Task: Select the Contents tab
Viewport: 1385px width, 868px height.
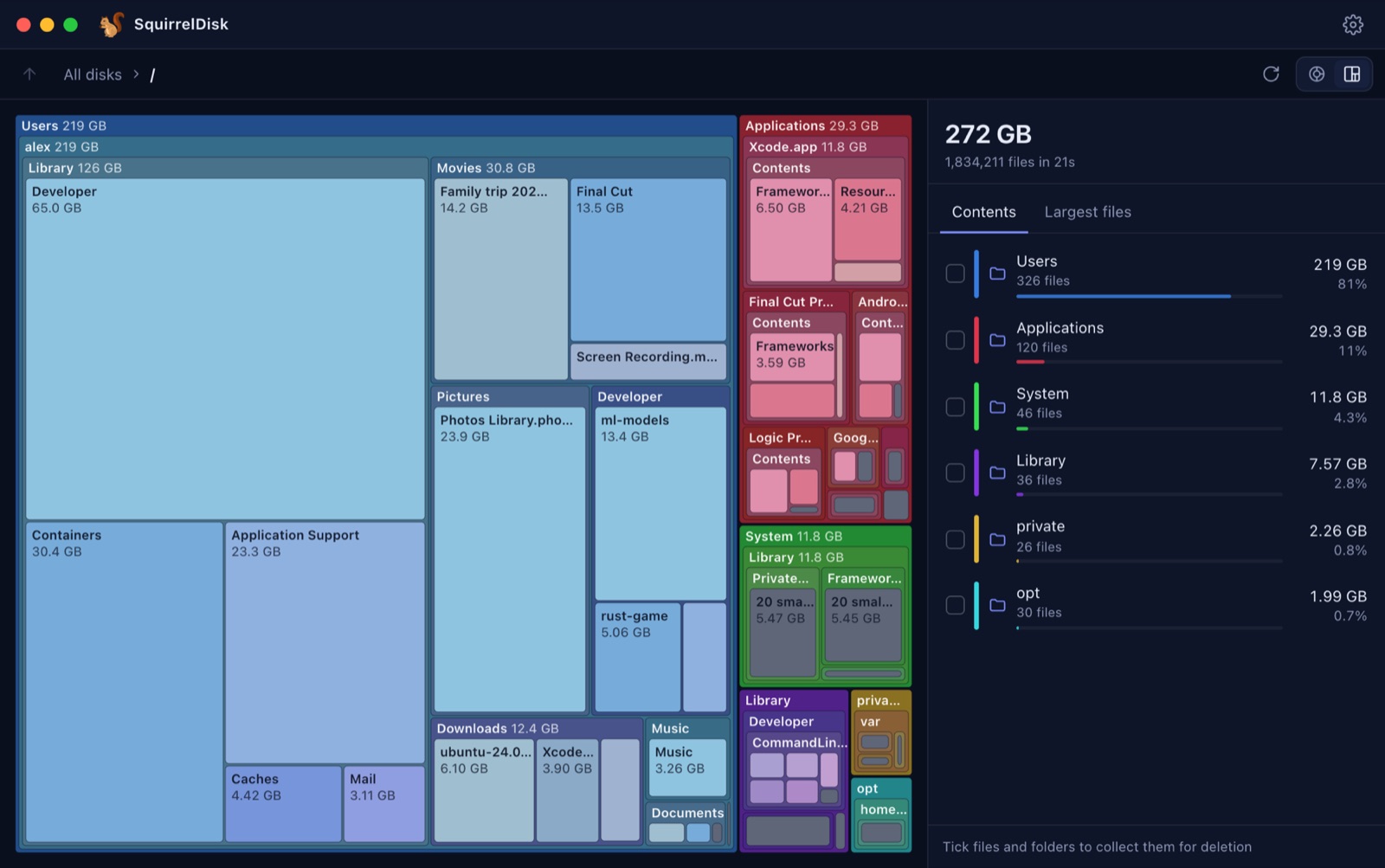Action: [983, 212]
